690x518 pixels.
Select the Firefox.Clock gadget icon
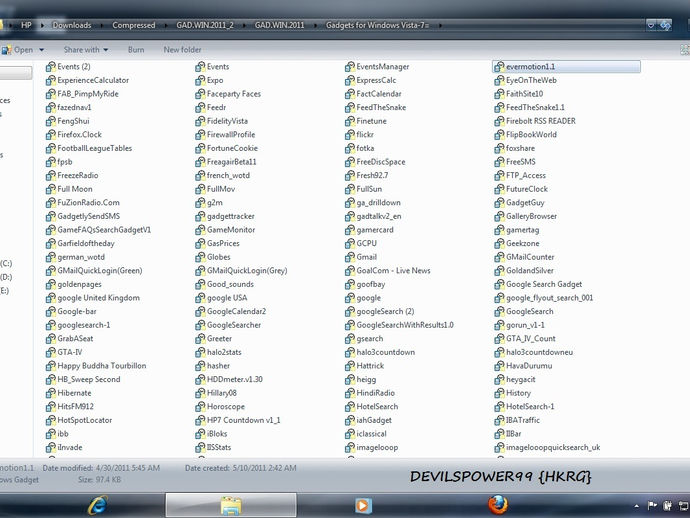click(51, 135)
